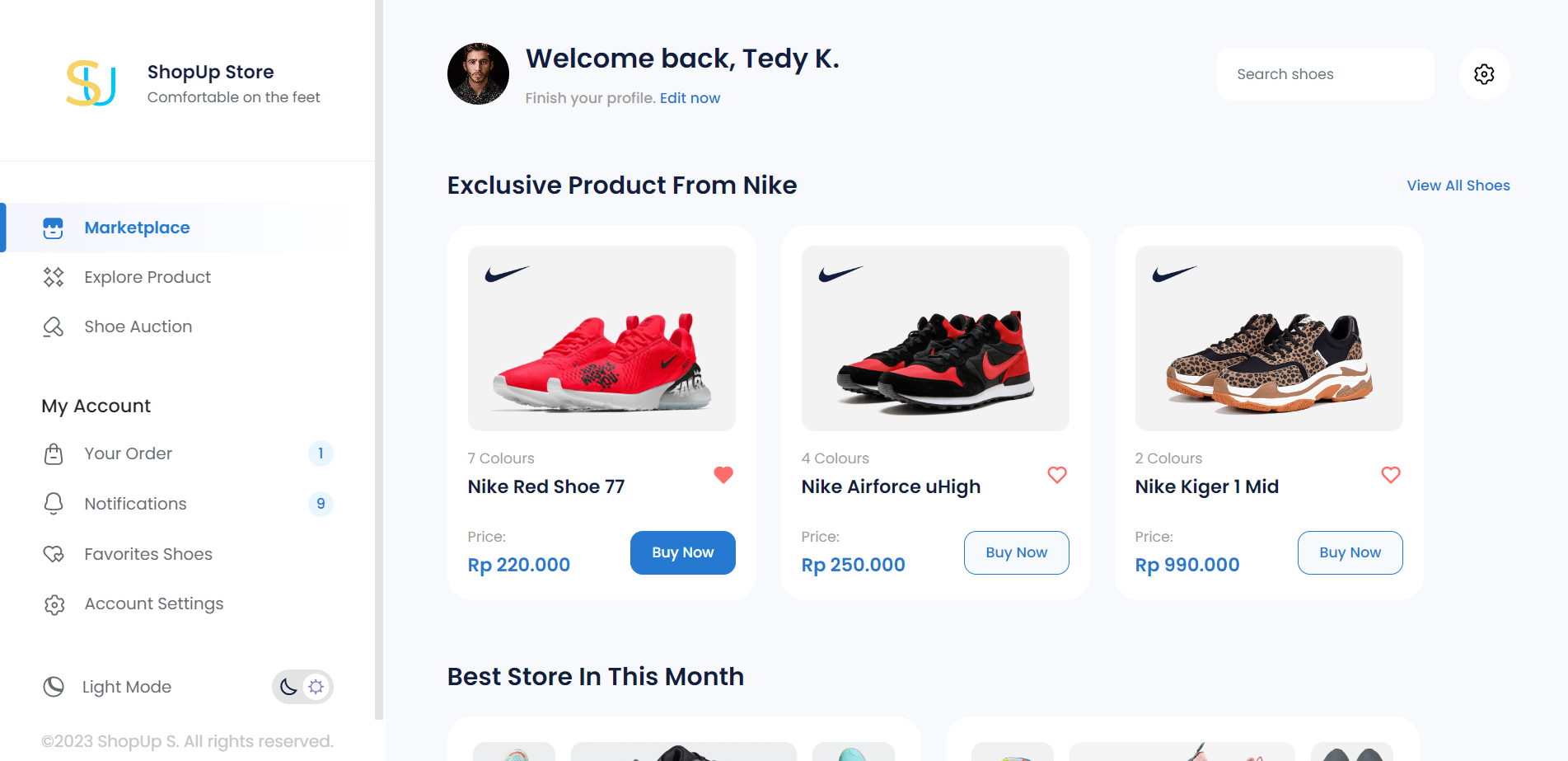The image size is (1568, 761).
Task: Click the View All Shoes link
Action: (1458, 186)
